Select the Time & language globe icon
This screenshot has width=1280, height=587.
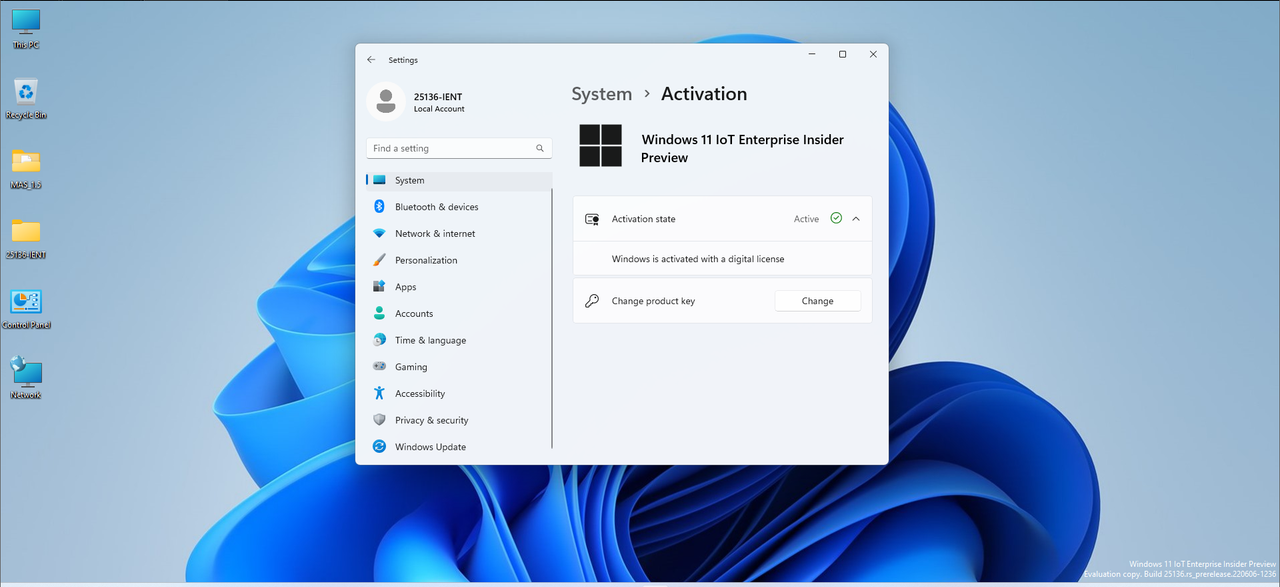pyautogui.click(x=379, y=340)
